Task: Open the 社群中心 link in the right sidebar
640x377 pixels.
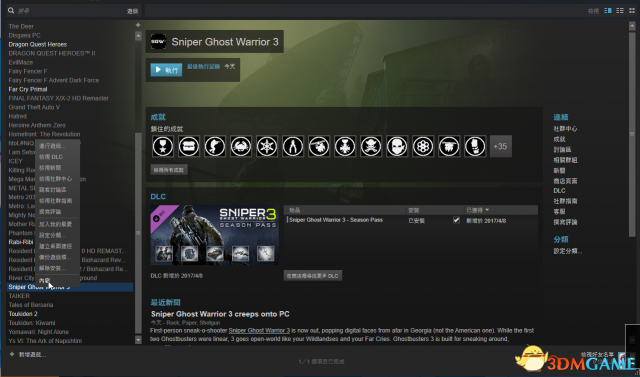Action: click(565, 129)
